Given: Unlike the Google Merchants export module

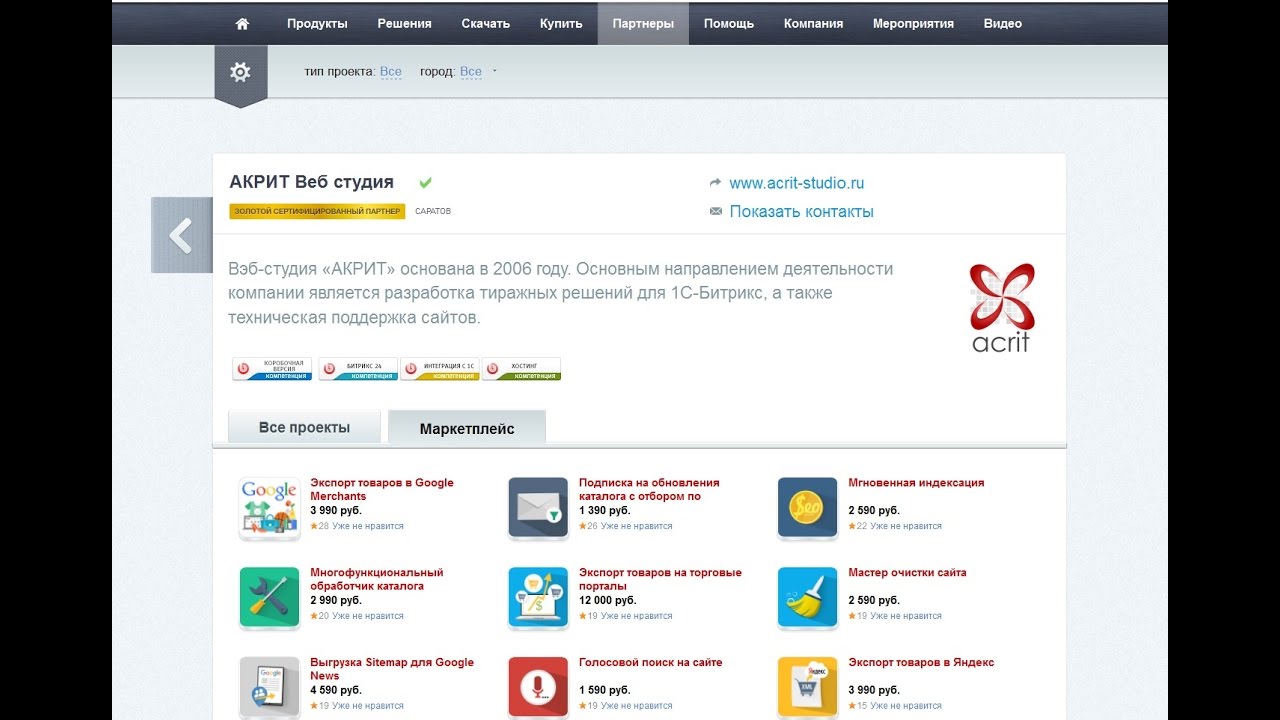Looking at the screenshot, I should click(368, 526).
